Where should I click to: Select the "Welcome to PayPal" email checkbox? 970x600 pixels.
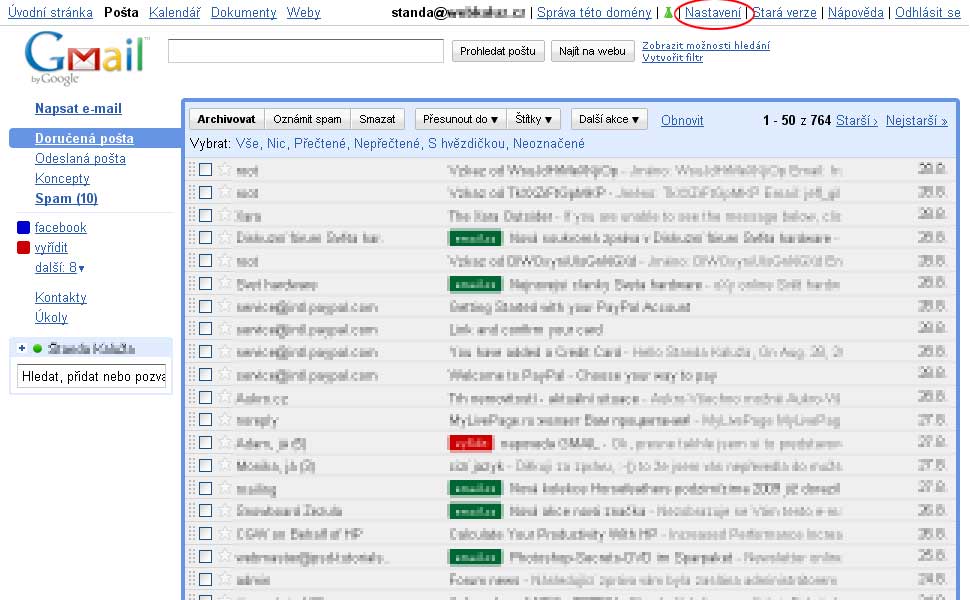coord(205,374)
